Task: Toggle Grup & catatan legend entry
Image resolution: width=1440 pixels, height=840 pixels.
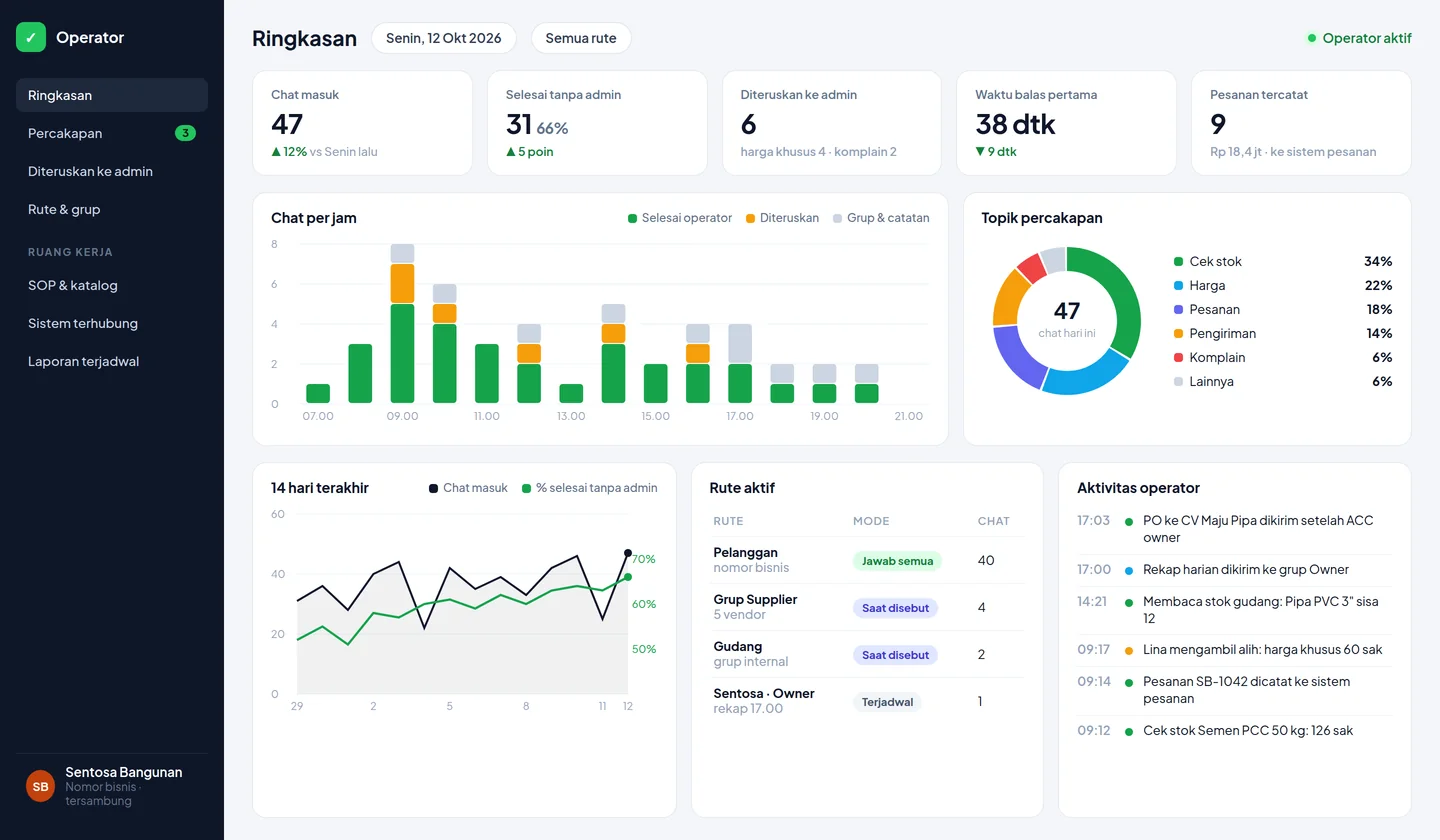Action: tap(881, 218)
